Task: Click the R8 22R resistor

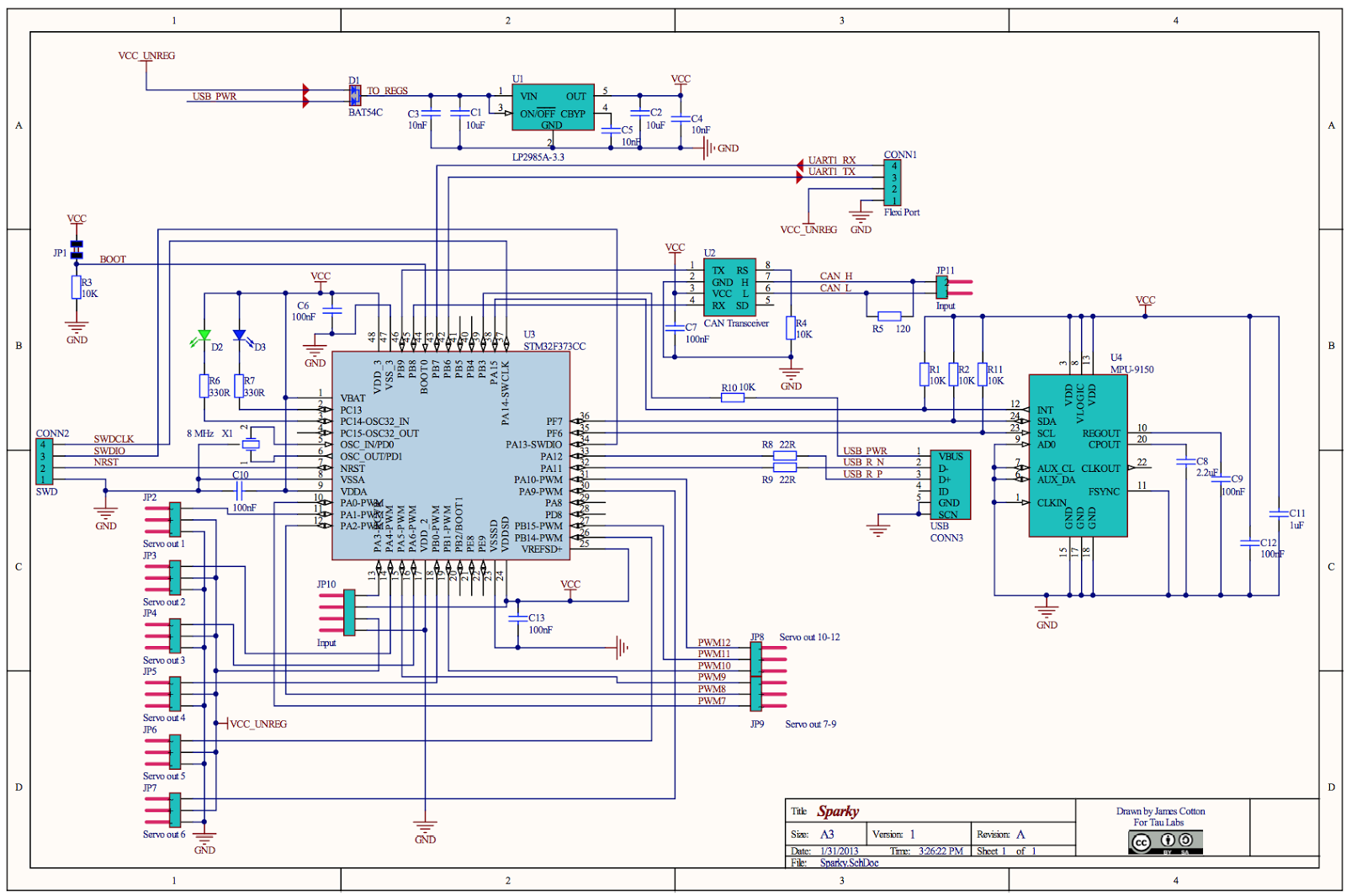Action: coord(785,456)
